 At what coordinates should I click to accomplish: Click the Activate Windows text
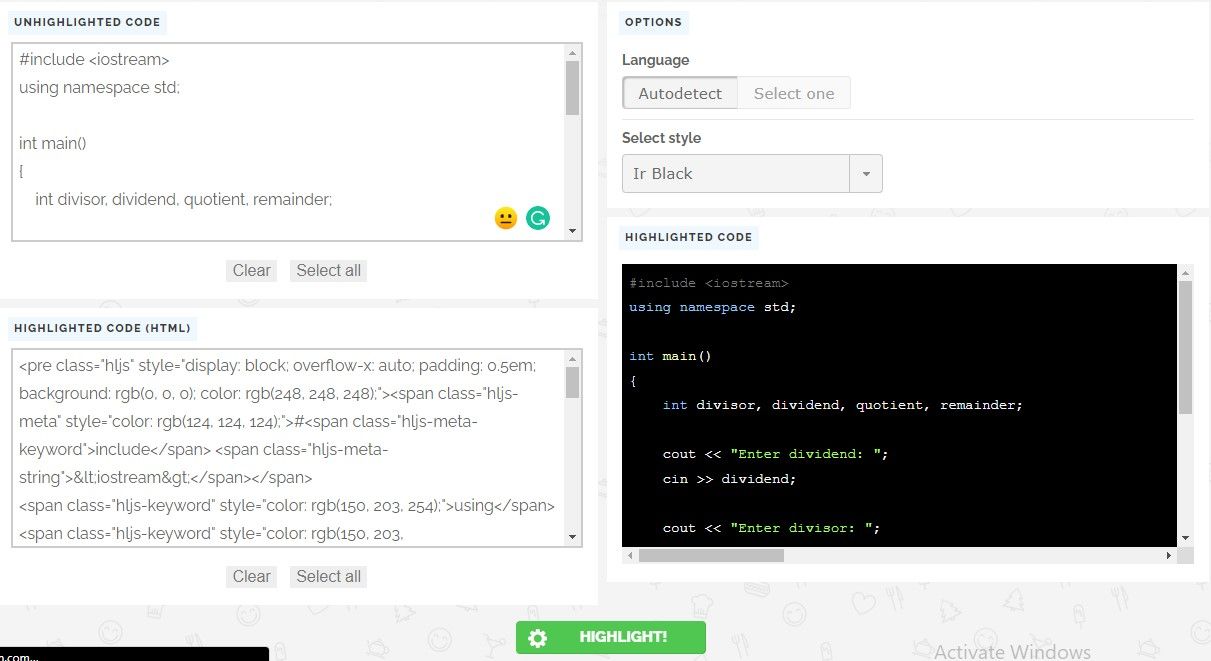[x=1013, y=651]
